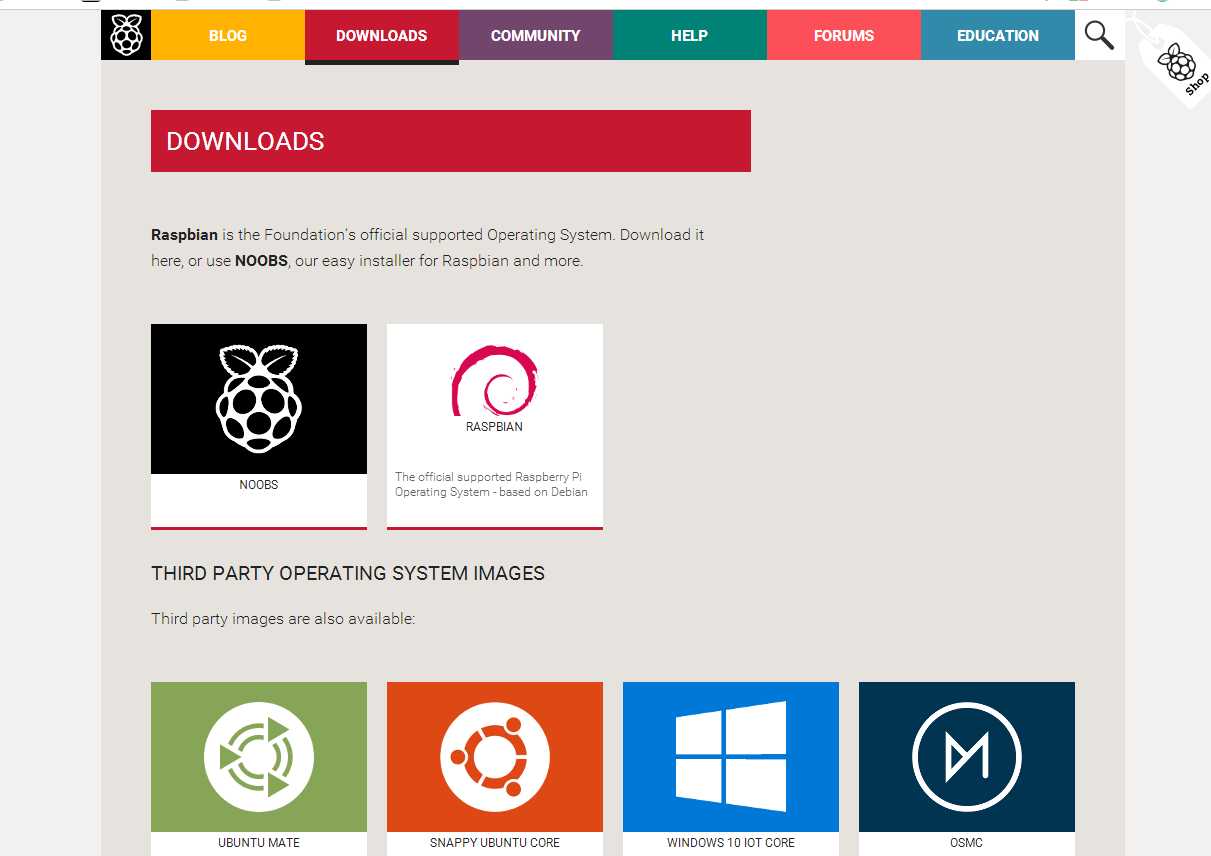Select the OSMC logo tile
Viewport: 1211px width, 856px height.
pos(967,757)
